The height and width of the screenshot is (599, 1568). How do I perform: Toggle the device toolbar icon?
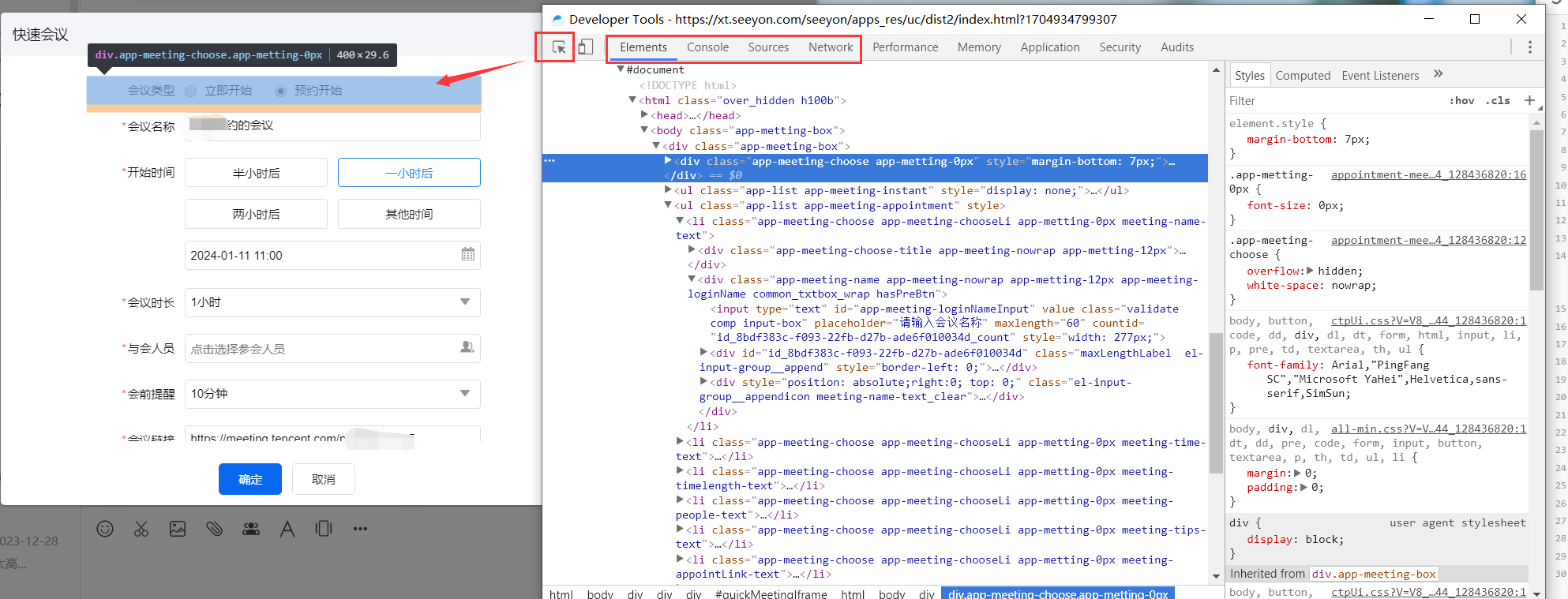tap(585, 47)
